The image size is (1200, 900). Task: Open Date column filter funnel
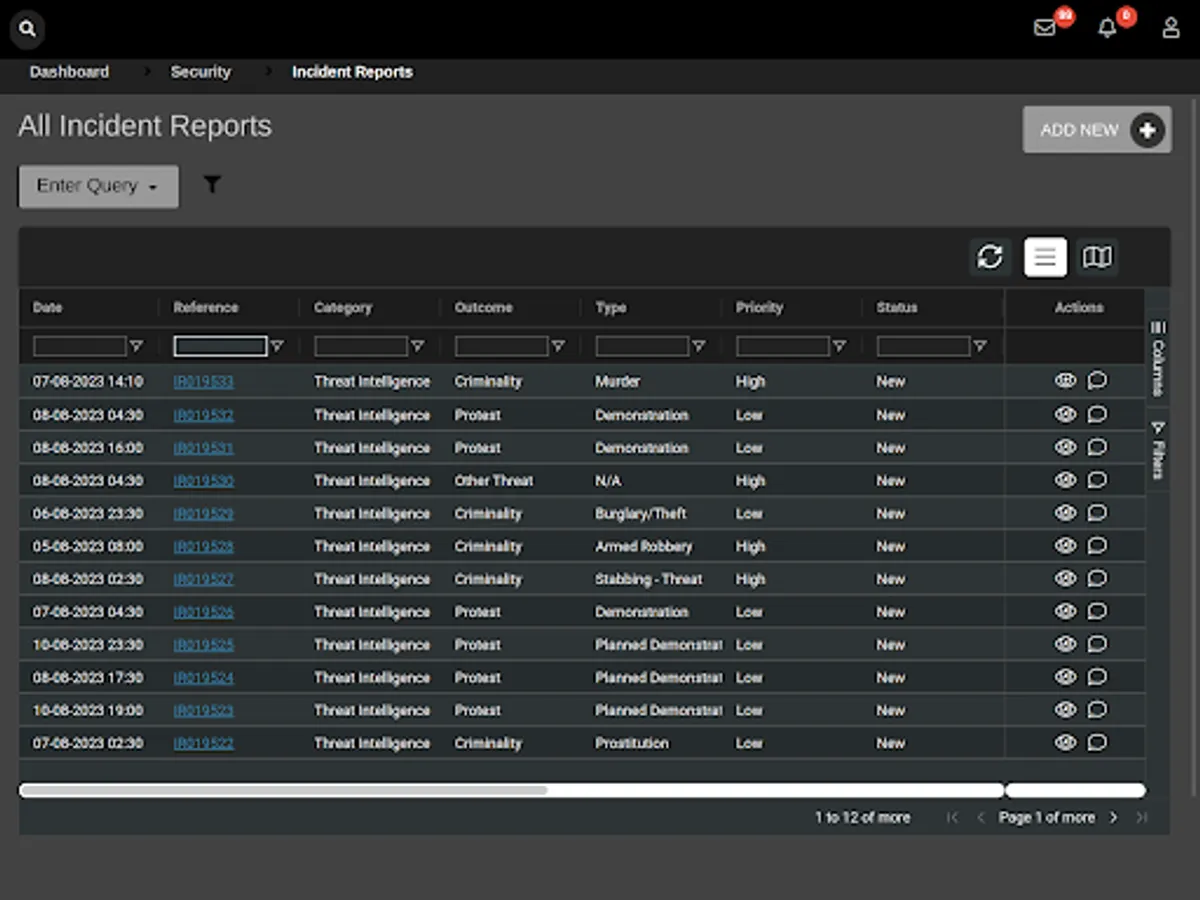[137, 347]
